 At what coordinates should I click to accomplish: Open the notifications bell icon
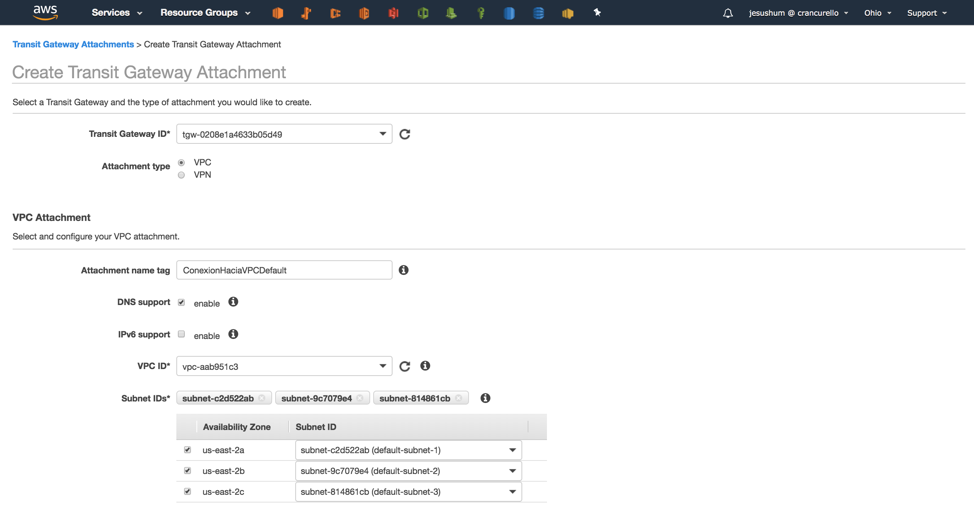(727, 12)
